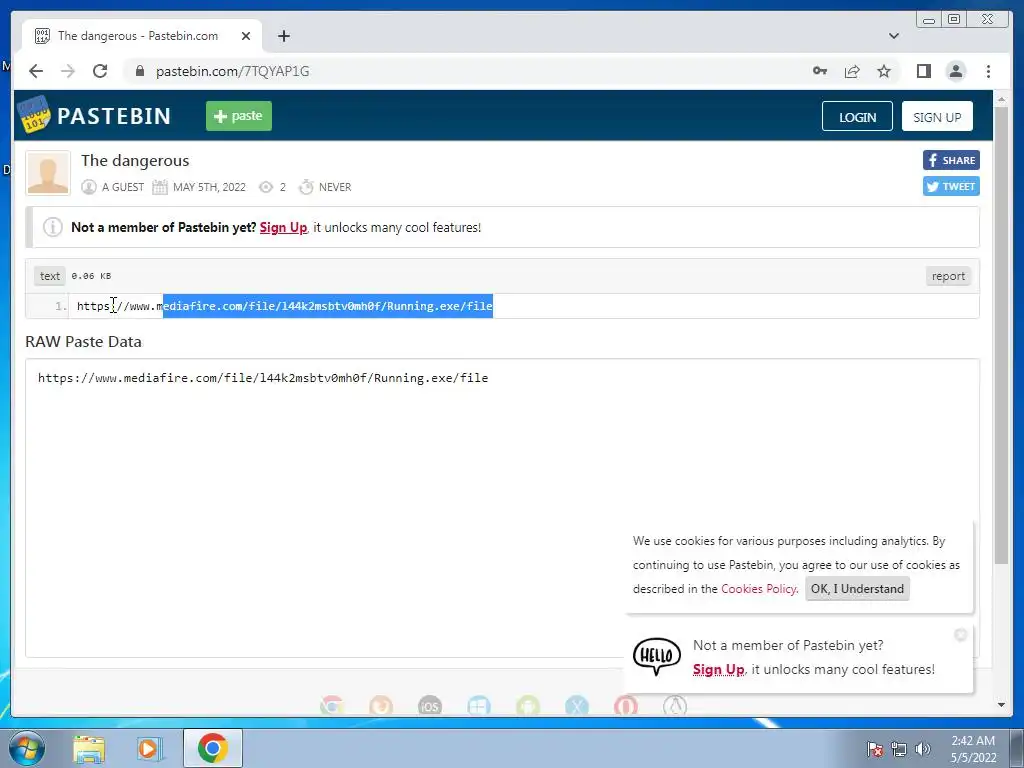Report this paste

[948, 276]
